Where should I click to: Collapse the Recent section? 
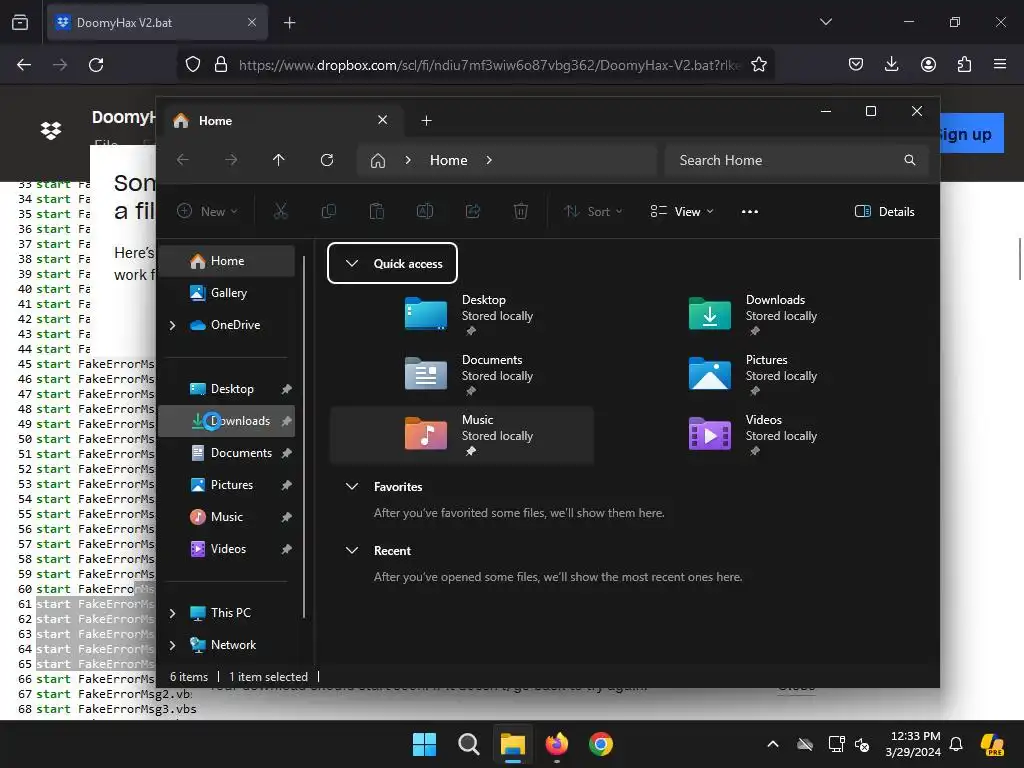coord(352,551)
